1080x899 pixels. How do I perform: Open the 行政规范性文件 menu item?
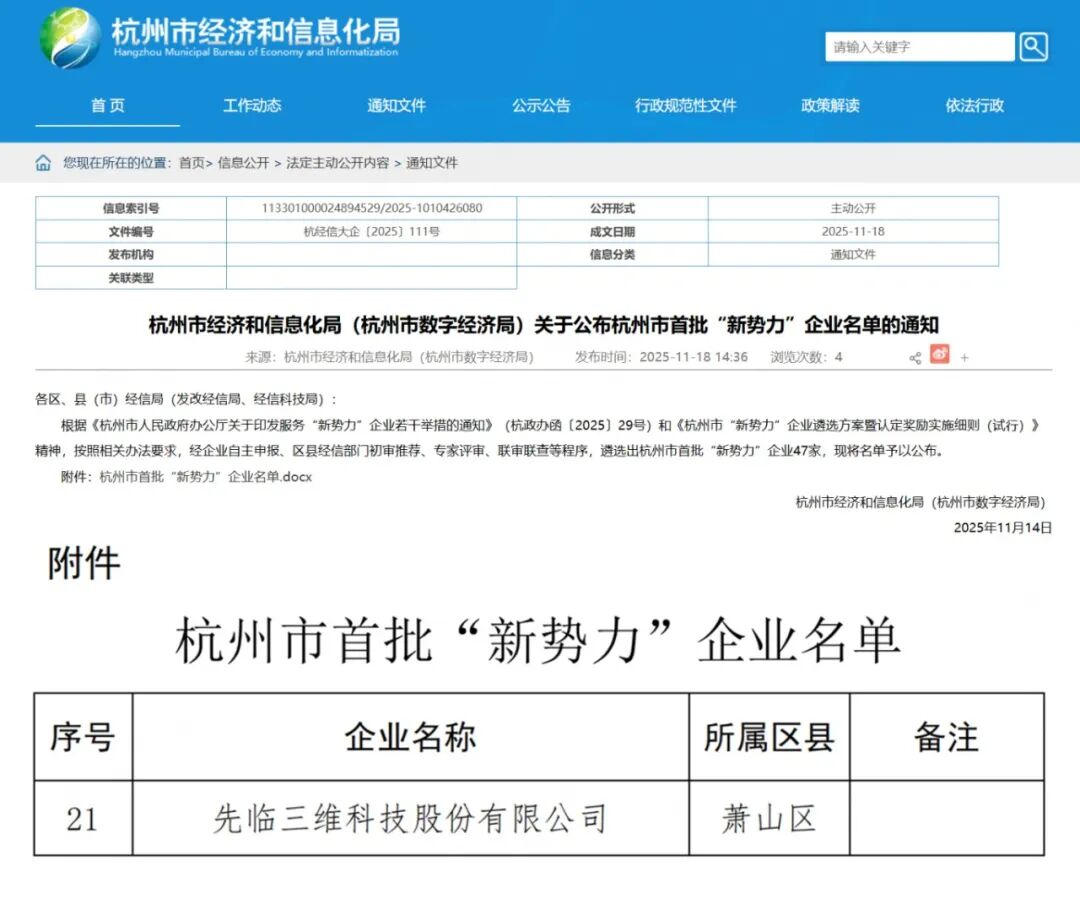pos(687,106)
